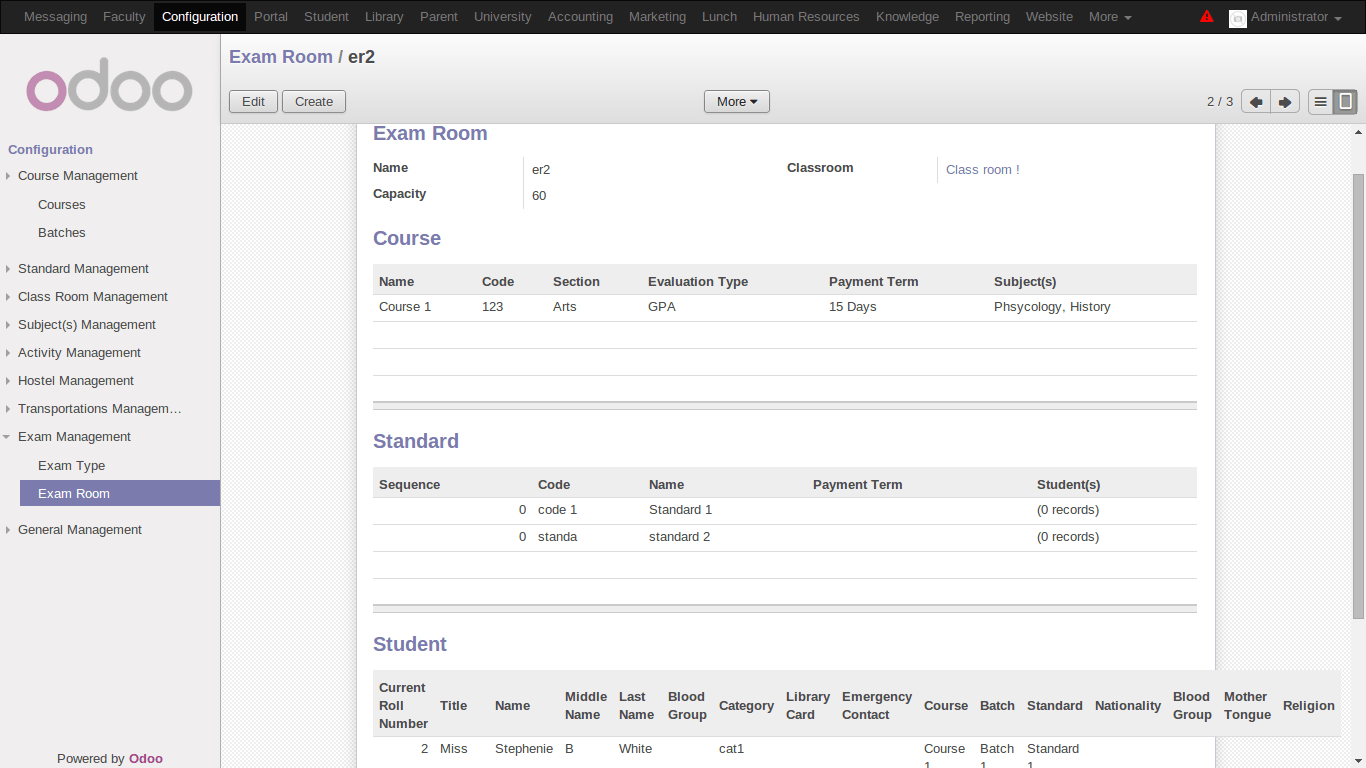The width and height of the screenshot is (1366, 768).
Task: Go to previous record arrow
Action: click(x=1256, y=102)
